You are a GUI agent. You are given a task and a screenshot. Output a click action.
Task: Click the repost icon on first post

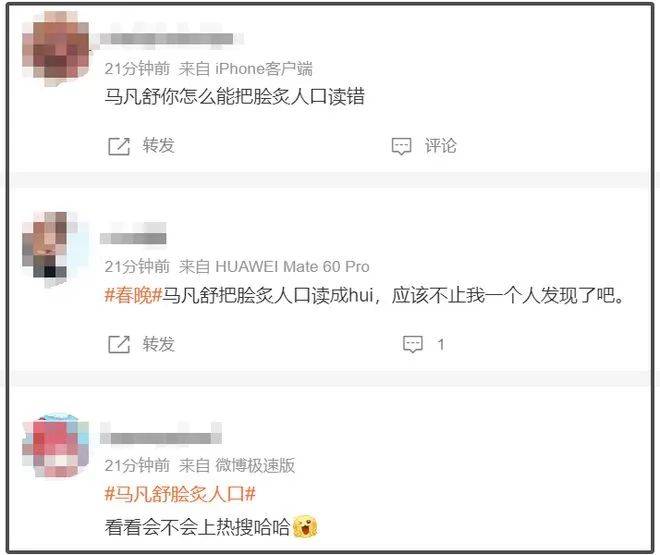point(119,146)
